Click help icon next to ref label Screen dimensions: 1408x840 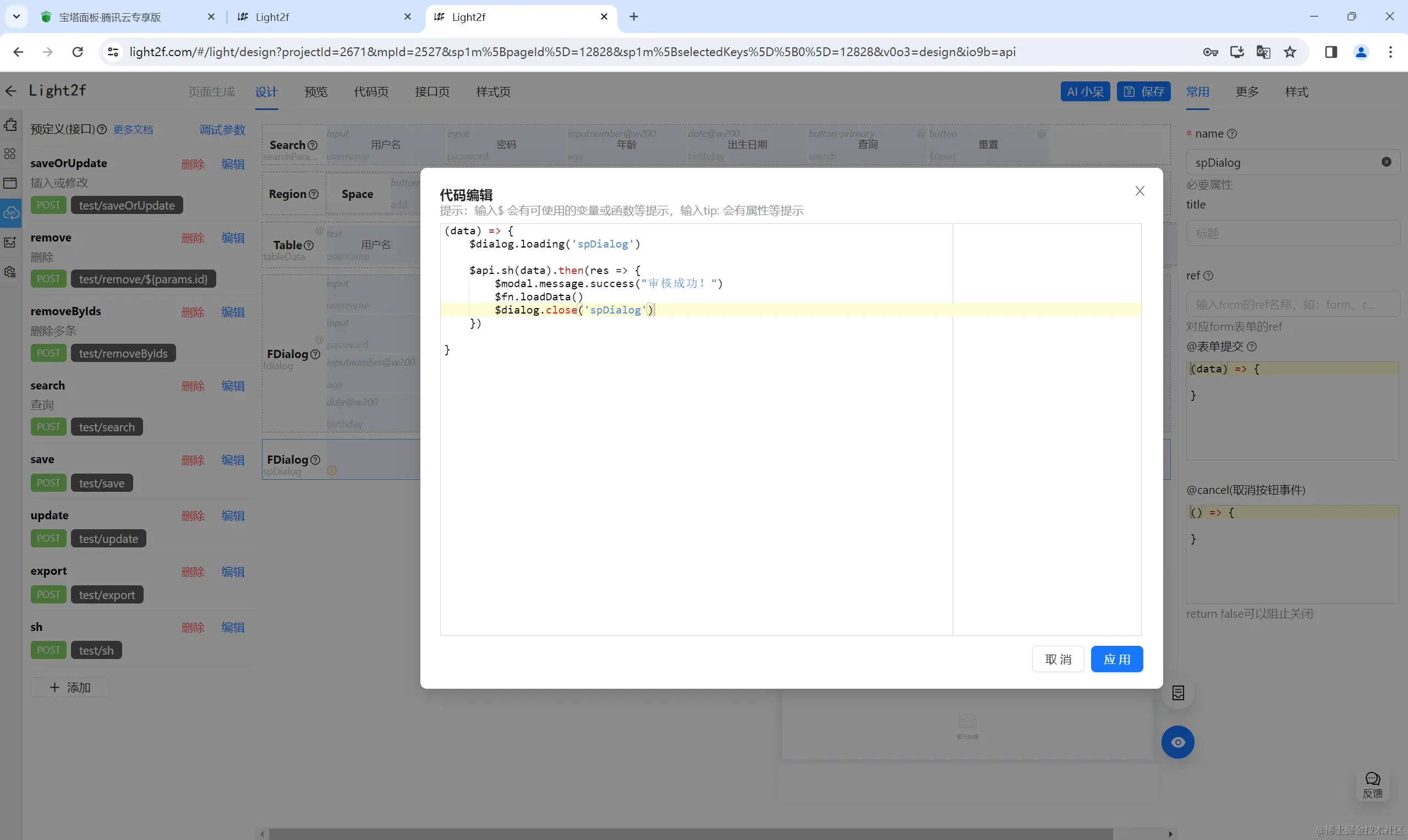(x=1208, y=276)
